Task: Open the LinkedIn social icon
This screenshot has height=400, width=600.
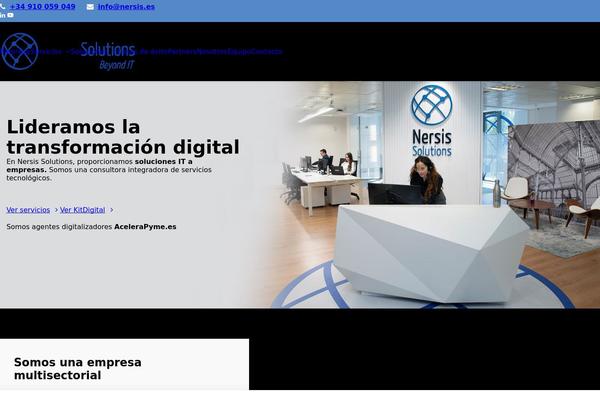Action: click(x=3, y=15)
